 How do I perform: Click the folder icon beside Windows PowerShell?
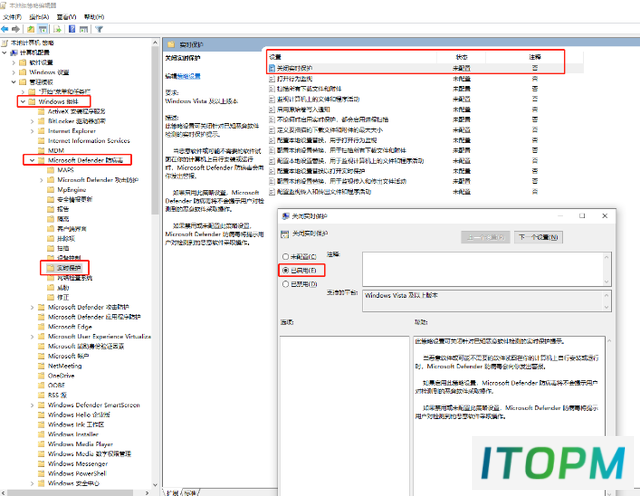click(41, 474)
